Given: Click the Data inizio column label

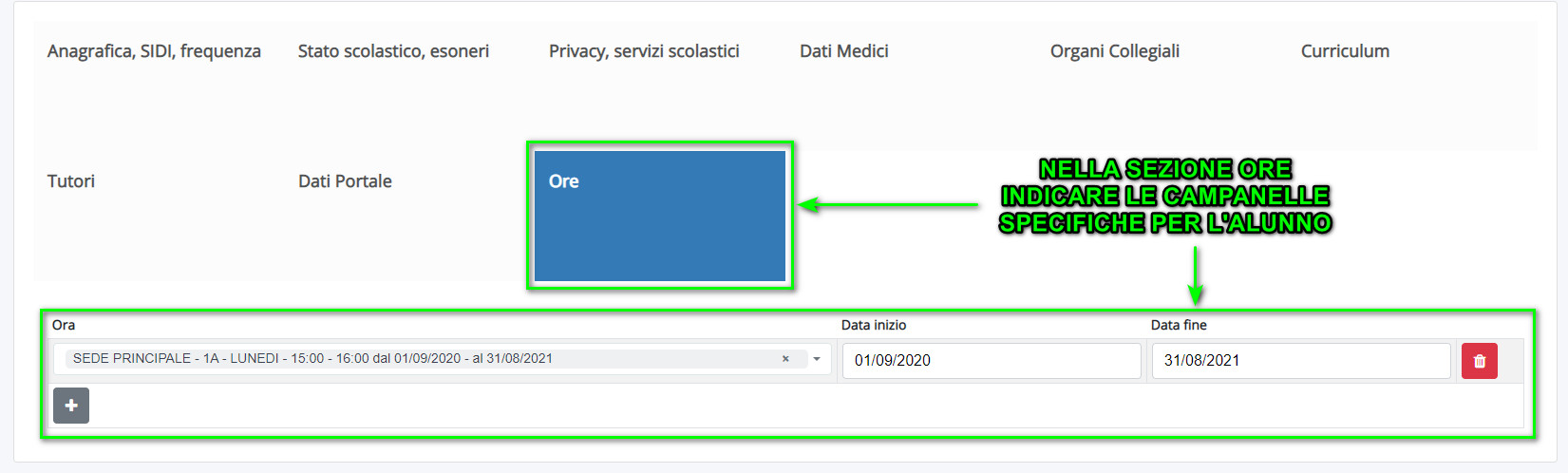Looking at the screenshot, I should click(x=874, y=325).
